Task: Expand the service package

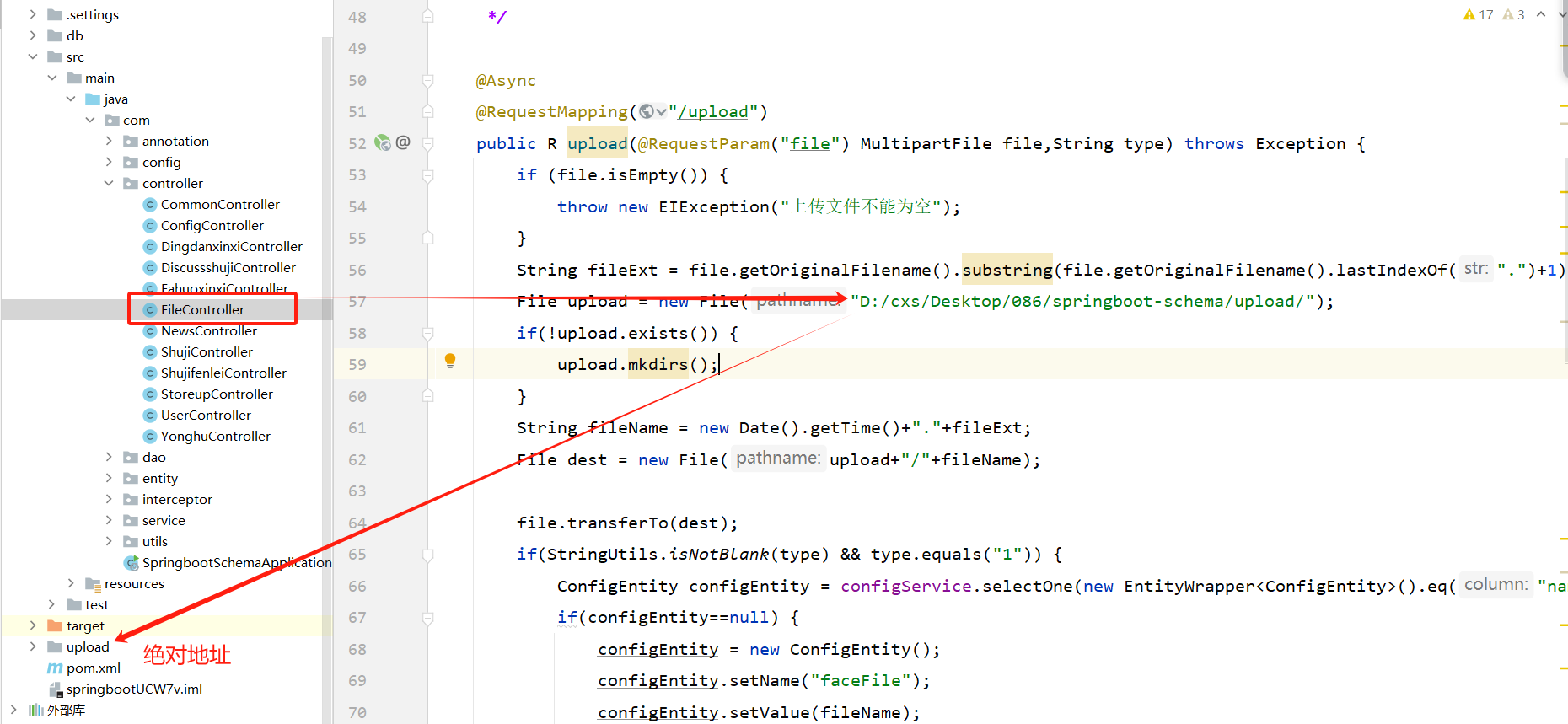Action: pos(109,520)
